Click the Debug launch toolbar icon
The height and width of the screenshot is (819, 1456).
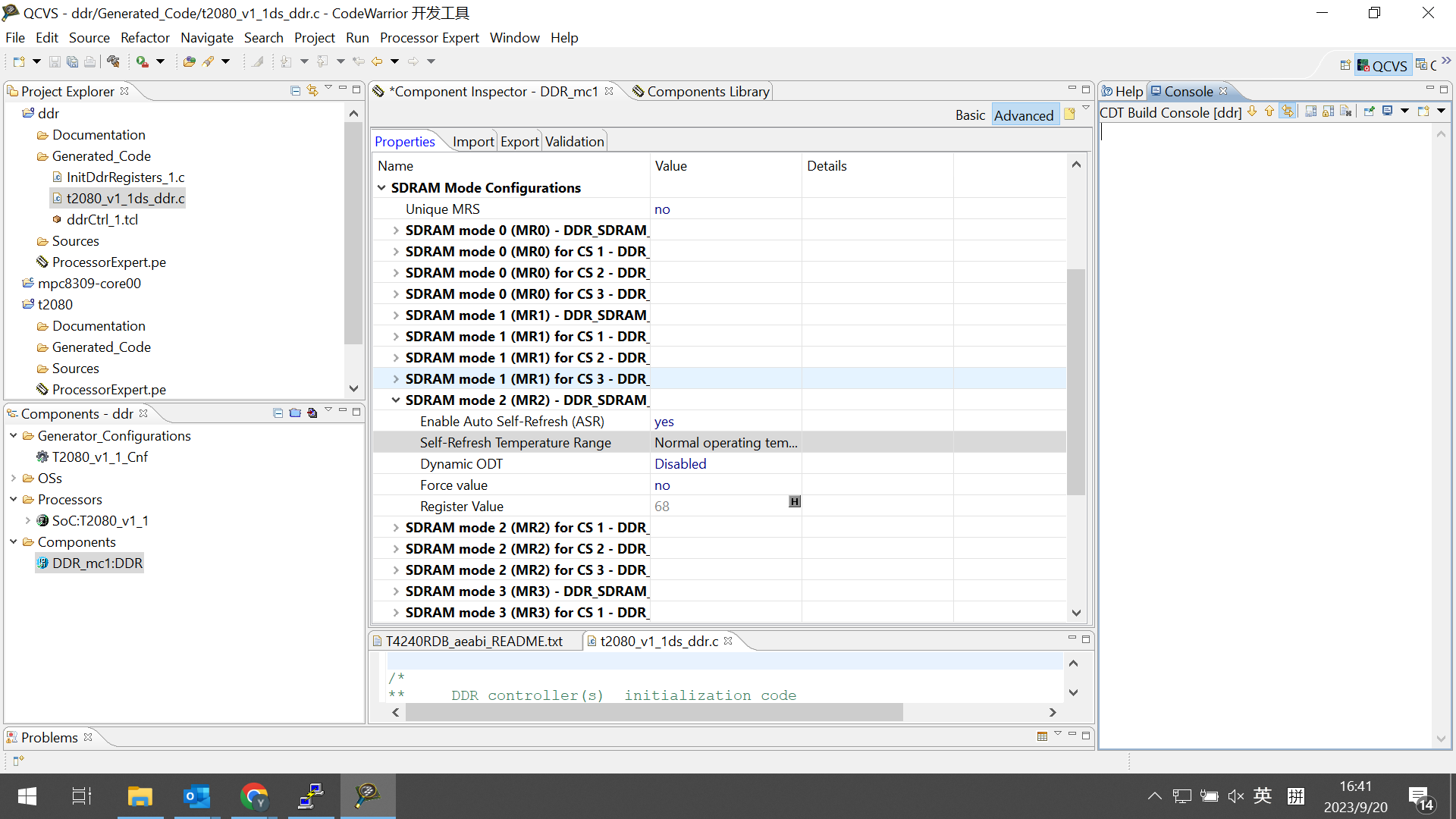[x=142, y=61]
